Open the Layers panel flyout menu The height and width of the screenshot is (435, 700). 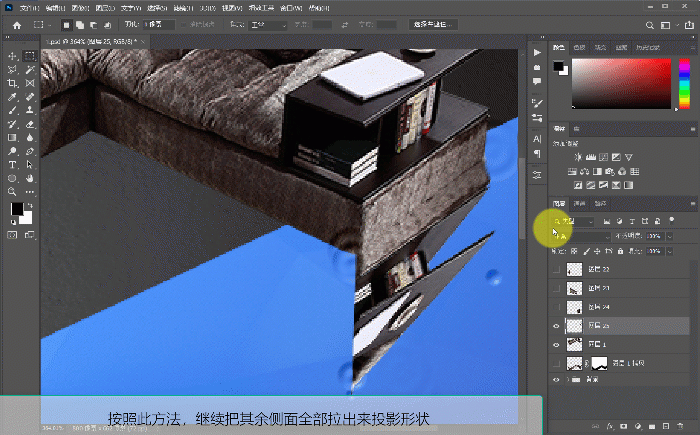pyautogui.click(x=693, y=204)
